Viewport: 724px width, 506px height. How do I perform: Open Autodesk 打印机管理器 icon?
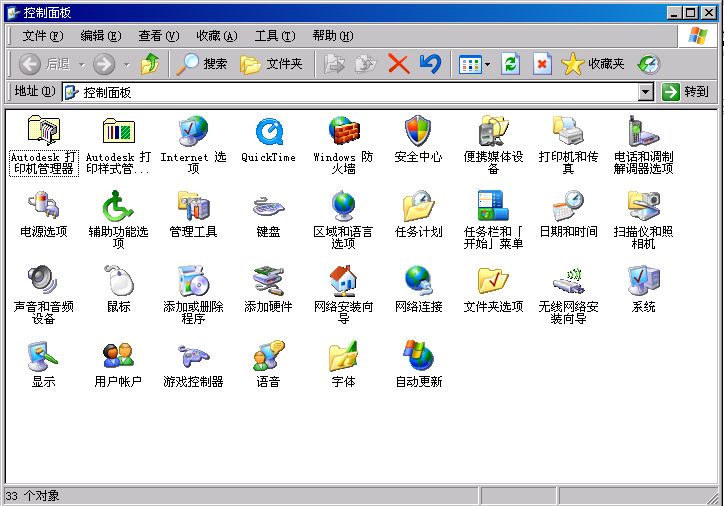(x=43, y=130)
